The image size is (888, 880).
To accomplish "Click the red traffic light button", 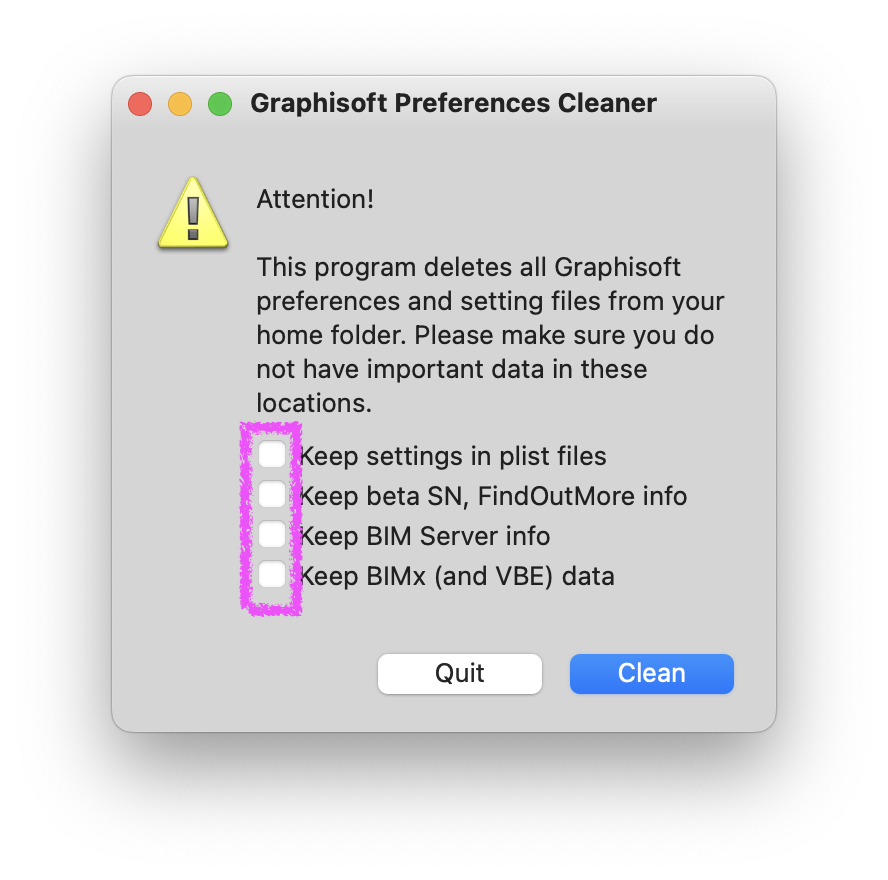I will 139,103.
